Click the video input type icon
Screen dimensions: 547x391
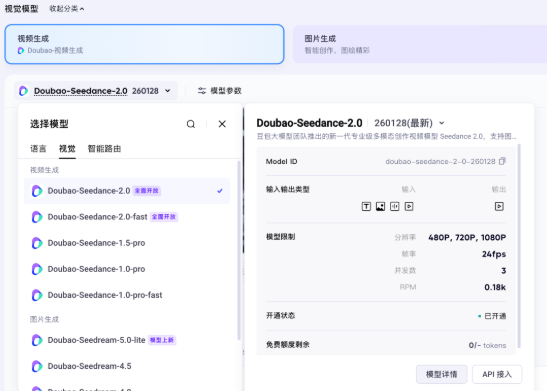click(x=409, y=206)
